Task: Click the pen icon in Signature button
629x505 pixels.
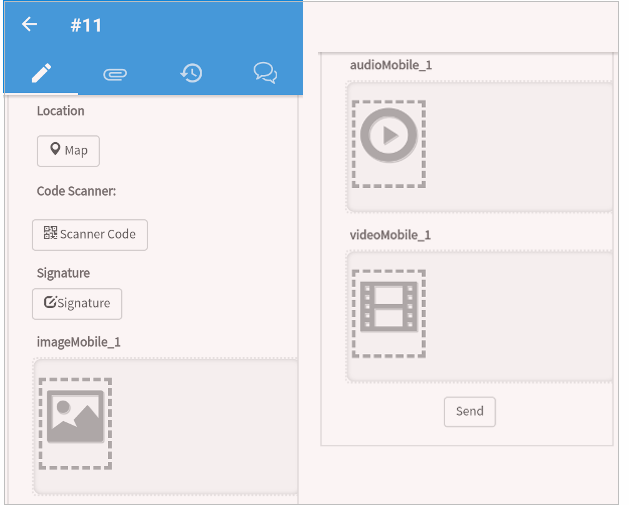Action: point(50,302)
